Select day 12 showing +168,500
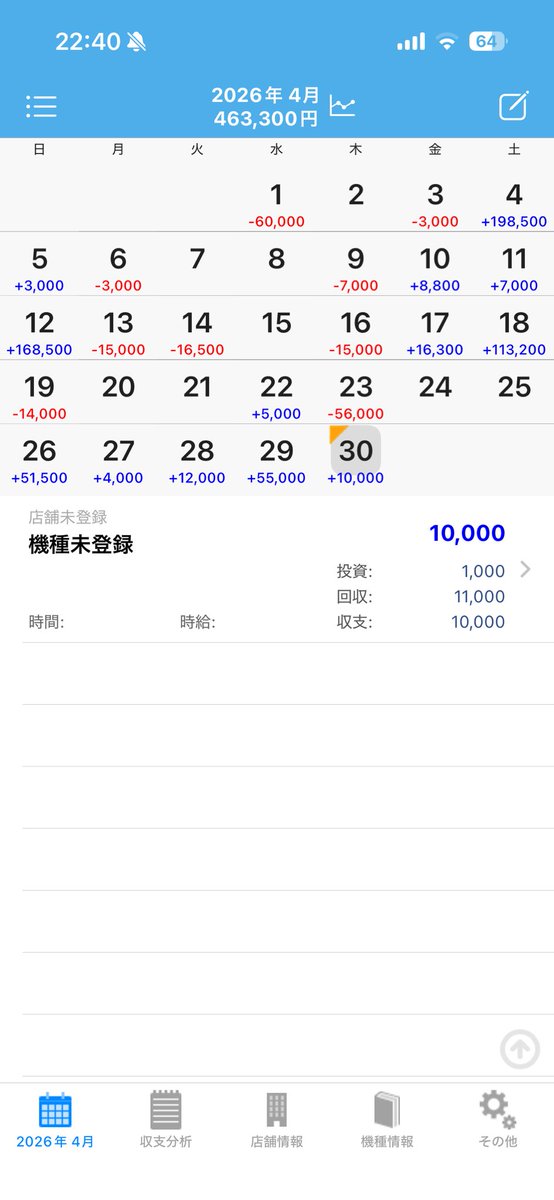This screenshot has height=1200, width=554. click(39, 332)
